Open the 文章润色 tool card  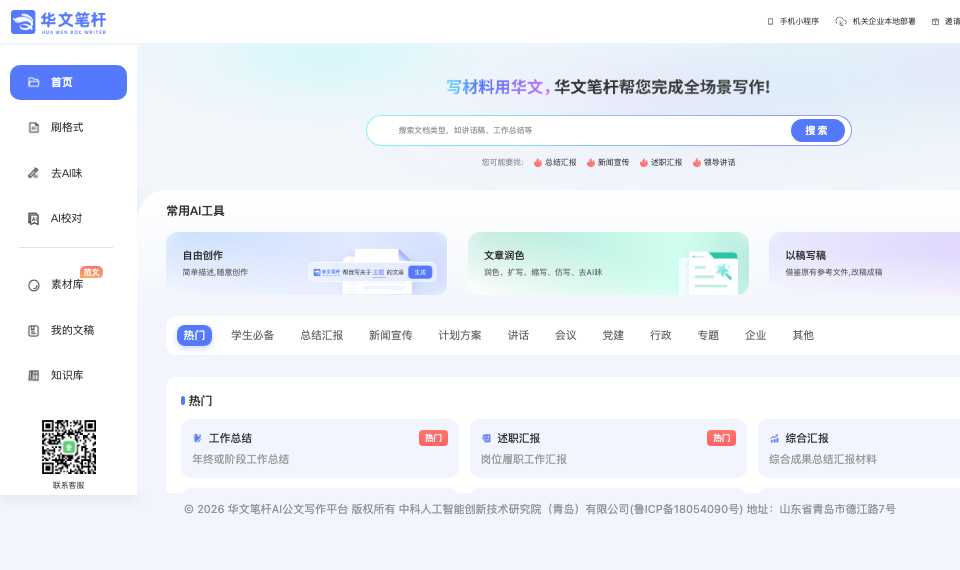click(x=608, y=263)
